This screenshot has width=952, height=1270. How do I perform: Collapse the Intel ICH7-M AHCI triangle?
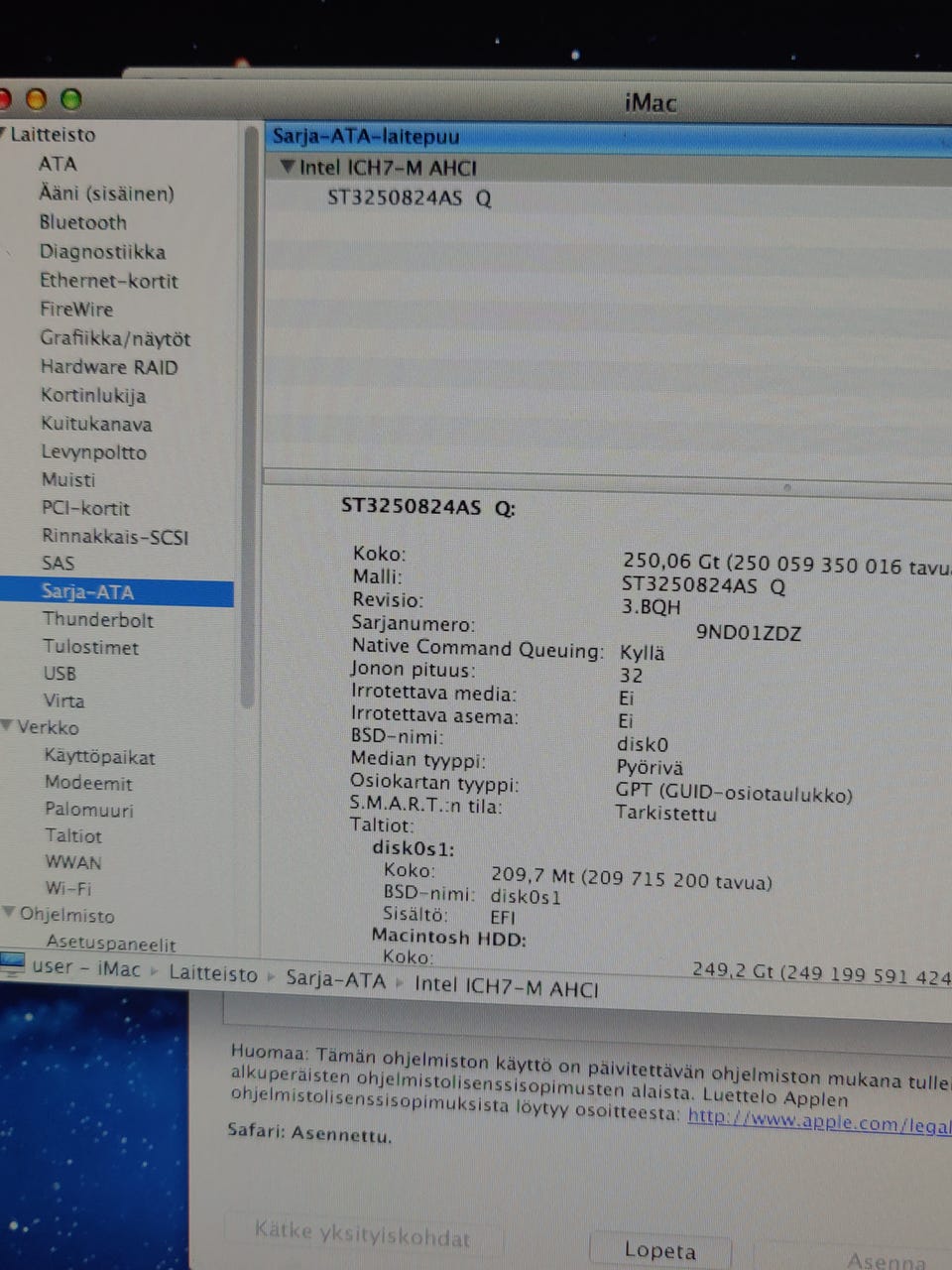click(288, 167)
